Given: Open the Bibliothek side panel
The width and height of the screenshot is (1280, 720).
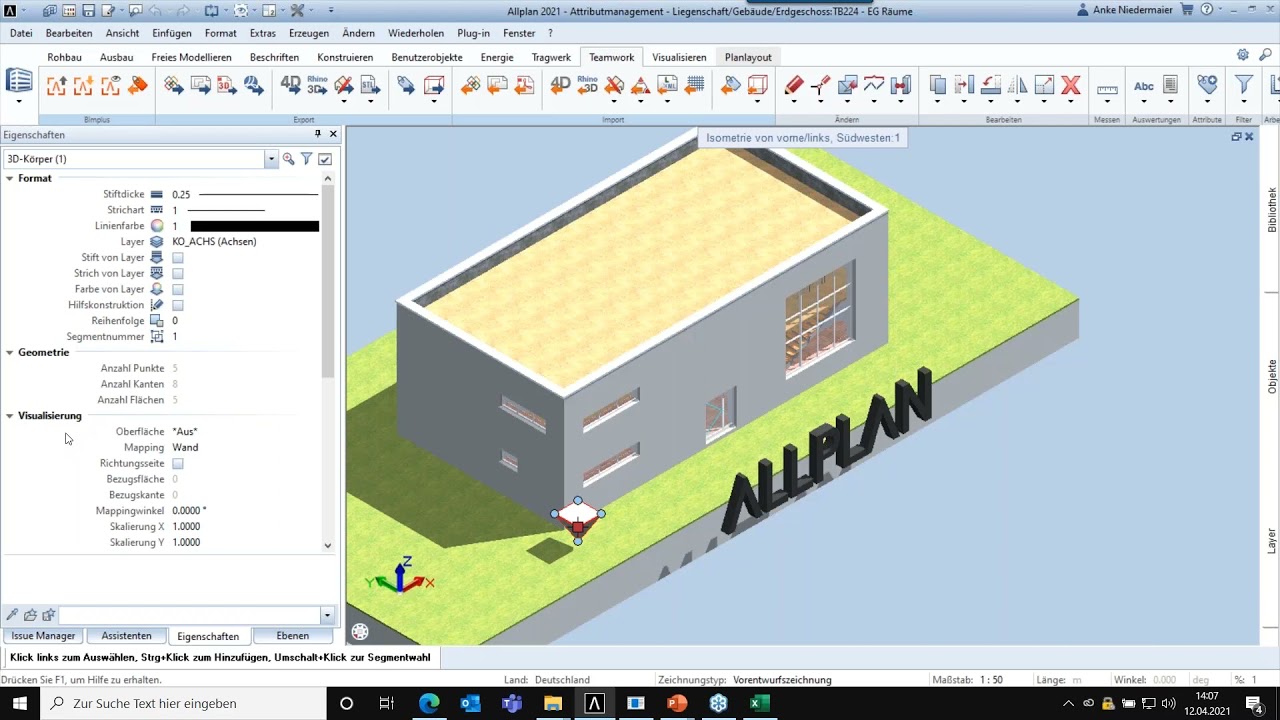Looking at the screenshot, I should (x=1272, y=210).
